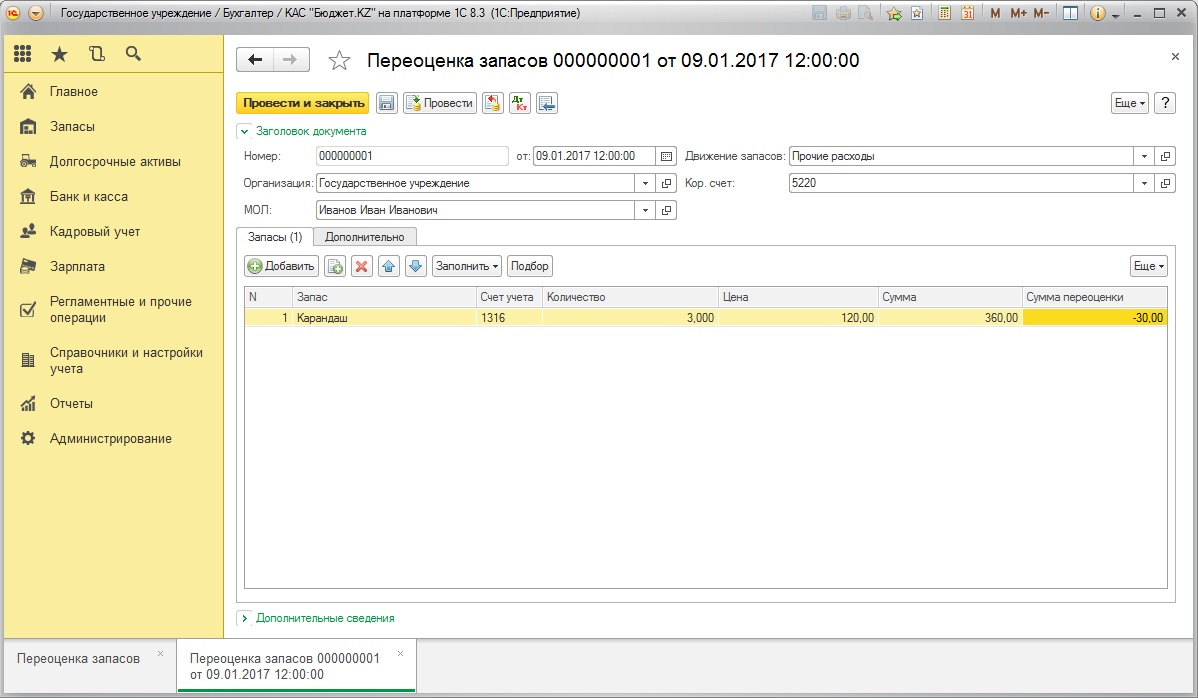Add document to favorites with star
The width and height of the screenshot is (1198, 698).
click(339, 60)
